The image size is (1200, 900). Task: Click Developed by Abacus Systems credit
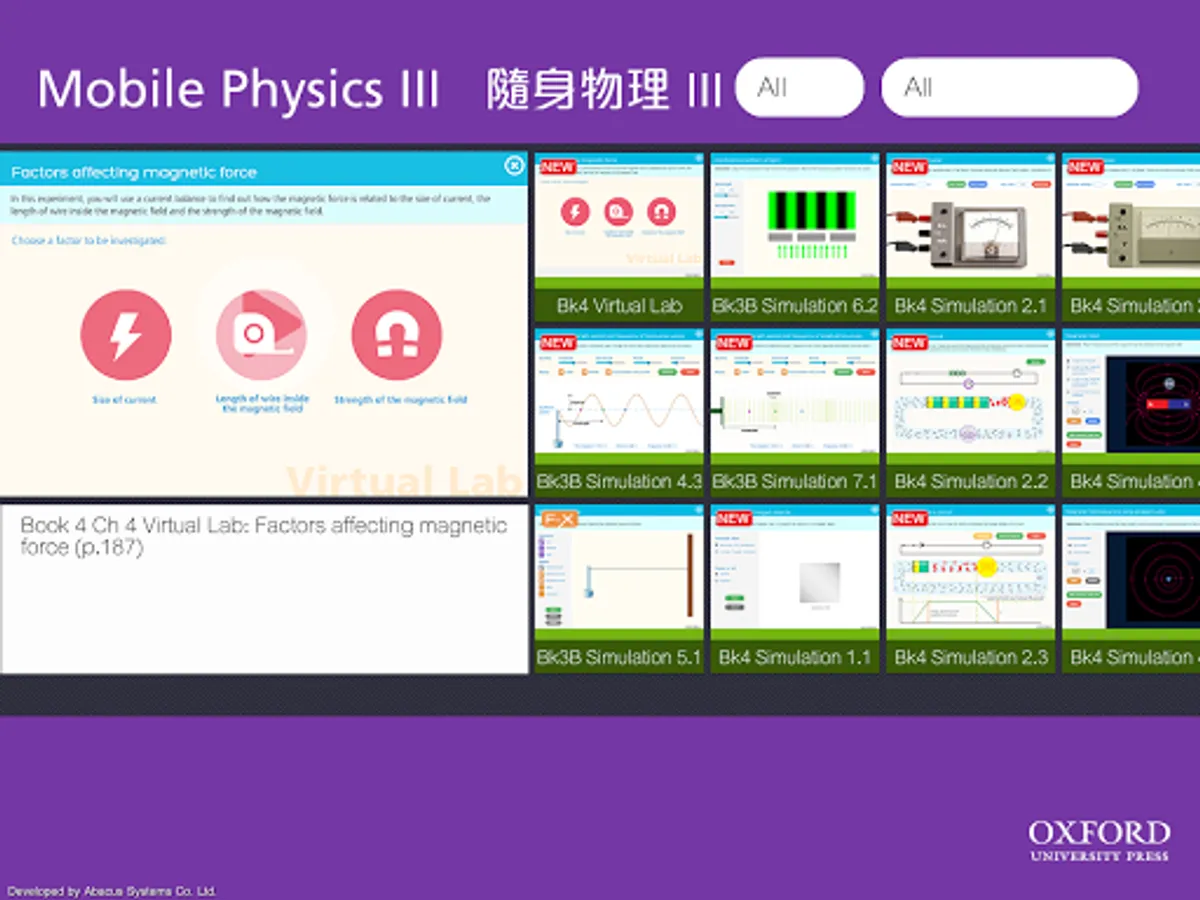pyautogui.click(x=111, y=891)
